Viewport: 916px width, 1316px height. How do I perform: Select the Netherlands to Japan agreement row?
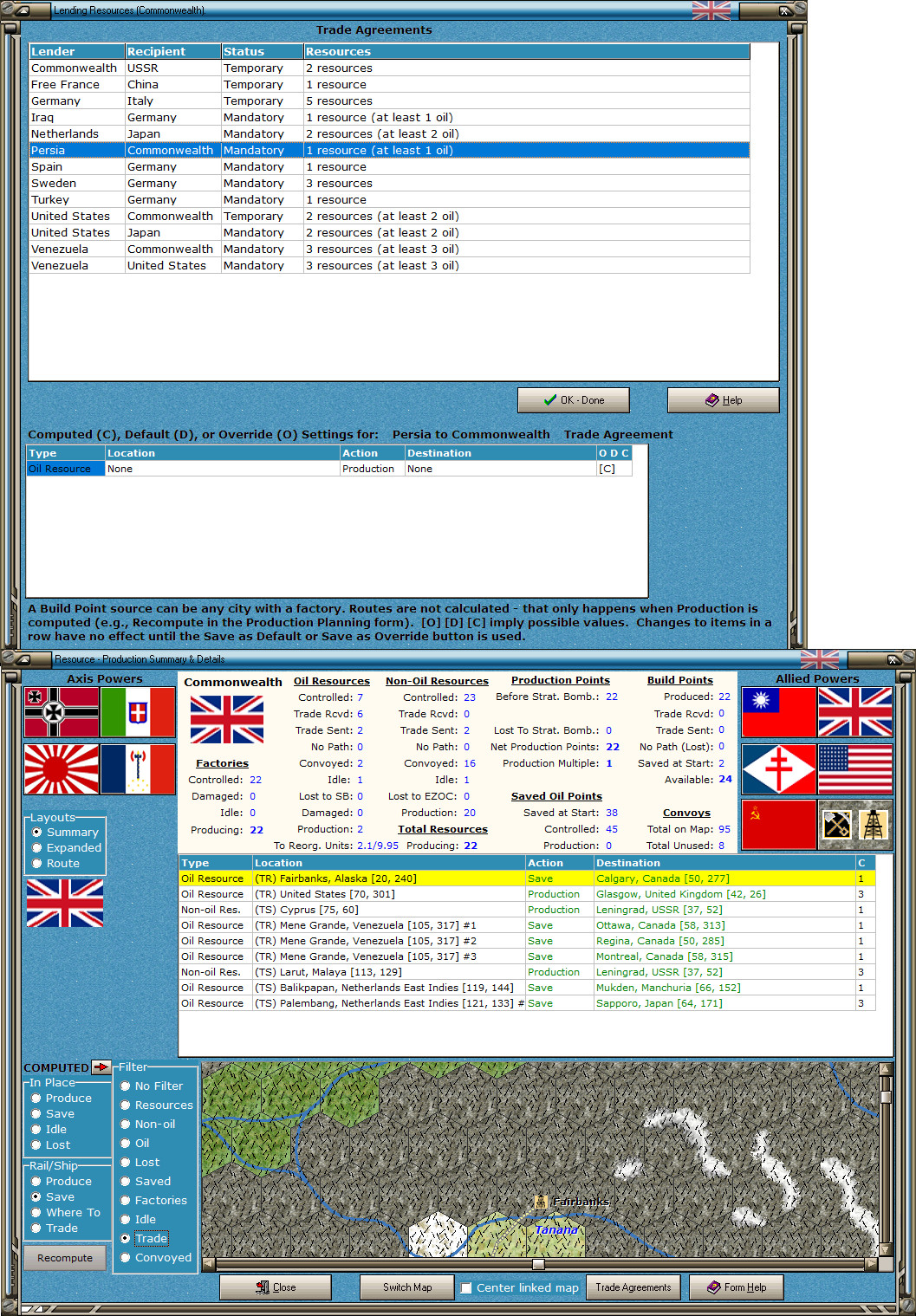pyautogui.click(x=389, y=134)
